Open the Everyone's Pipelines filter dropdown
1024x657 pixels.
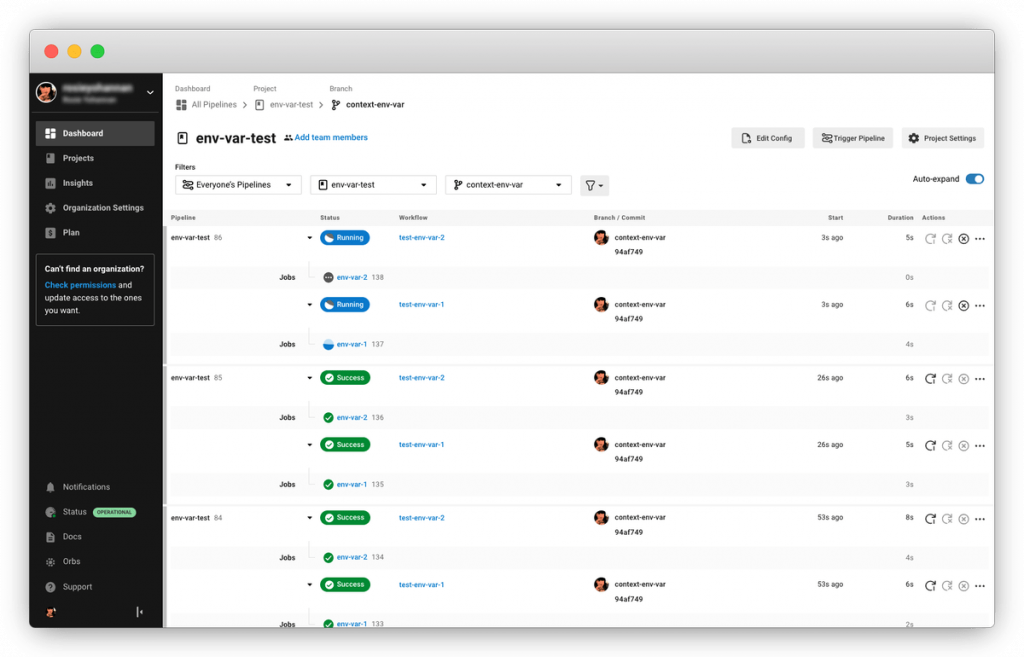pos(237,185)
